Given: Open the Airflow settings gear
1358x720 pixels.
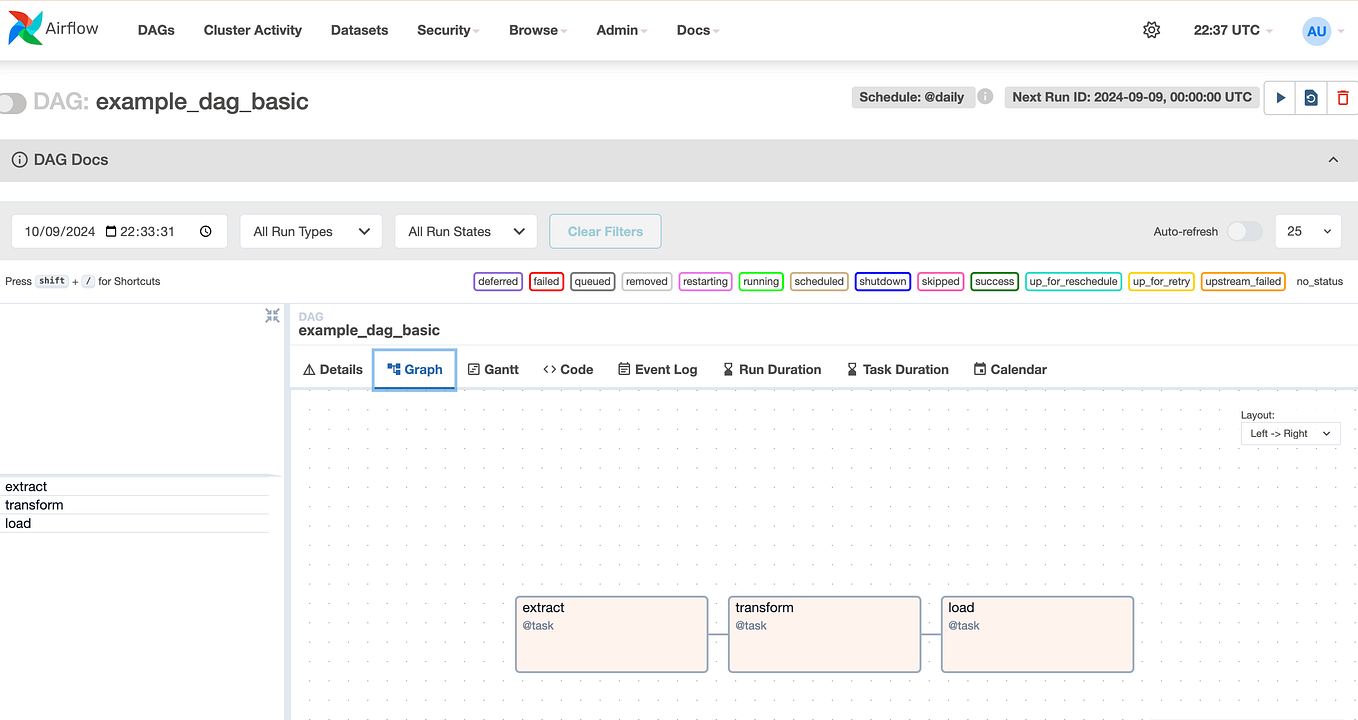Looking at the screenshot, I should click(1151, 30).
